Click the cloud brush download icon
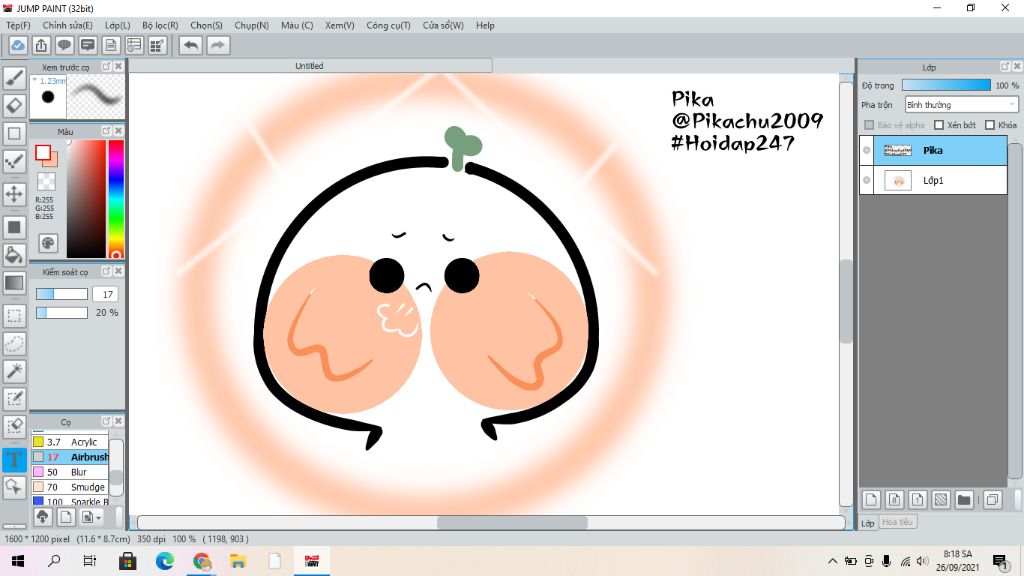 click(x=42, y=517)
